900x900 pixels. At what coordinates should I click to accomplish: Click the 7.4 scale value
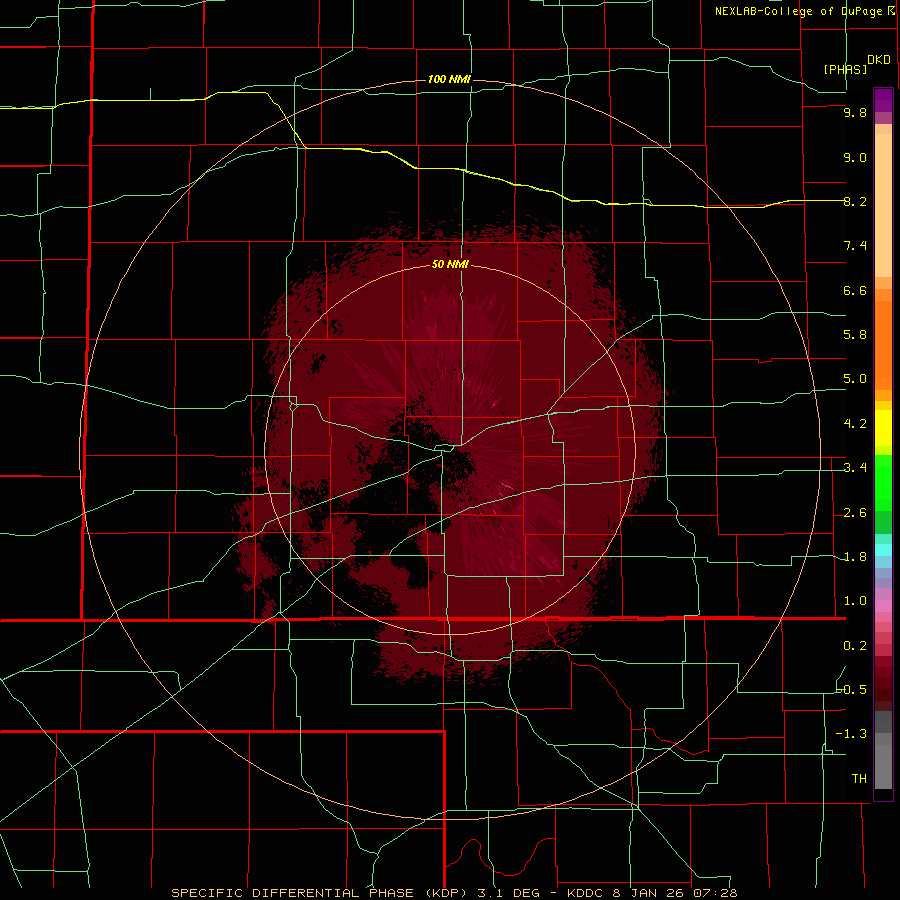(x=855, y=246)
